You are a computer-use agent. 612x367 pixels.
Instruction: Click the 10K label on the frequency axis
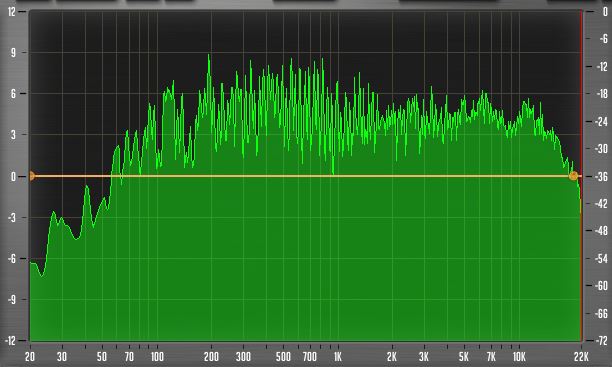(x=519, y=356)
